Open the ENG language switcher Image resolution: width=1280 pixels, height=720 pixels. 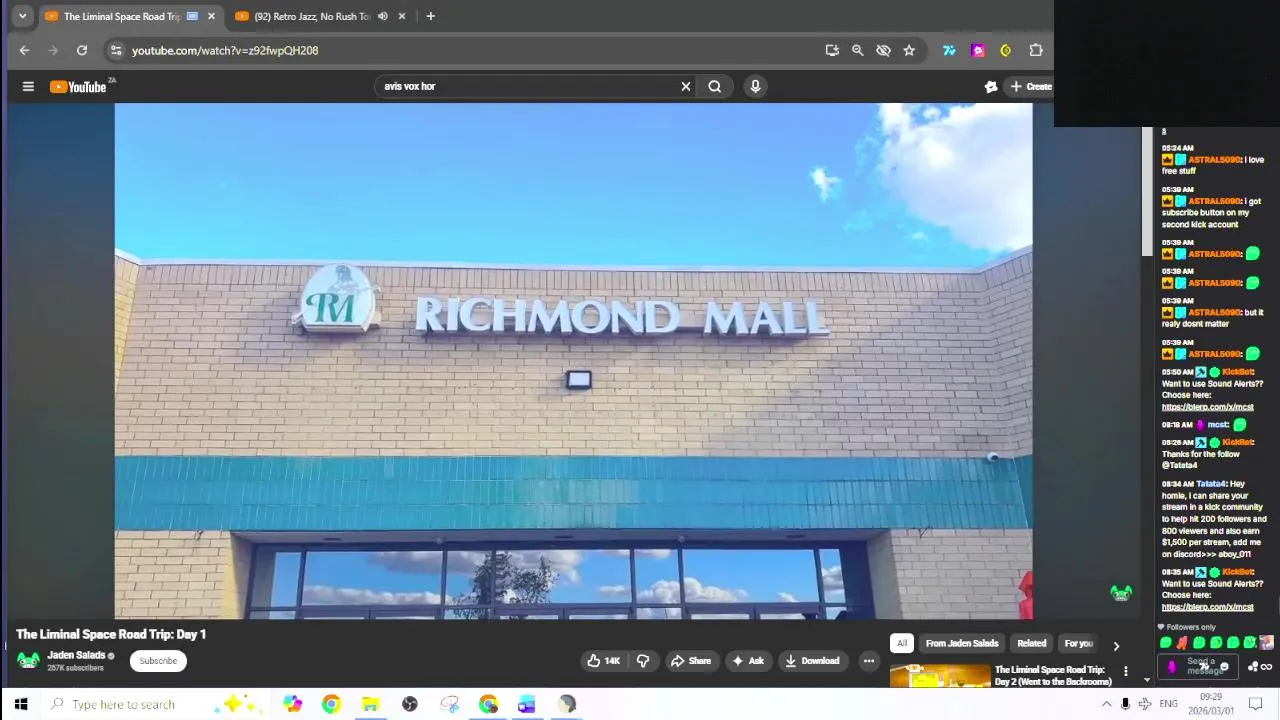click(1168, 705)
